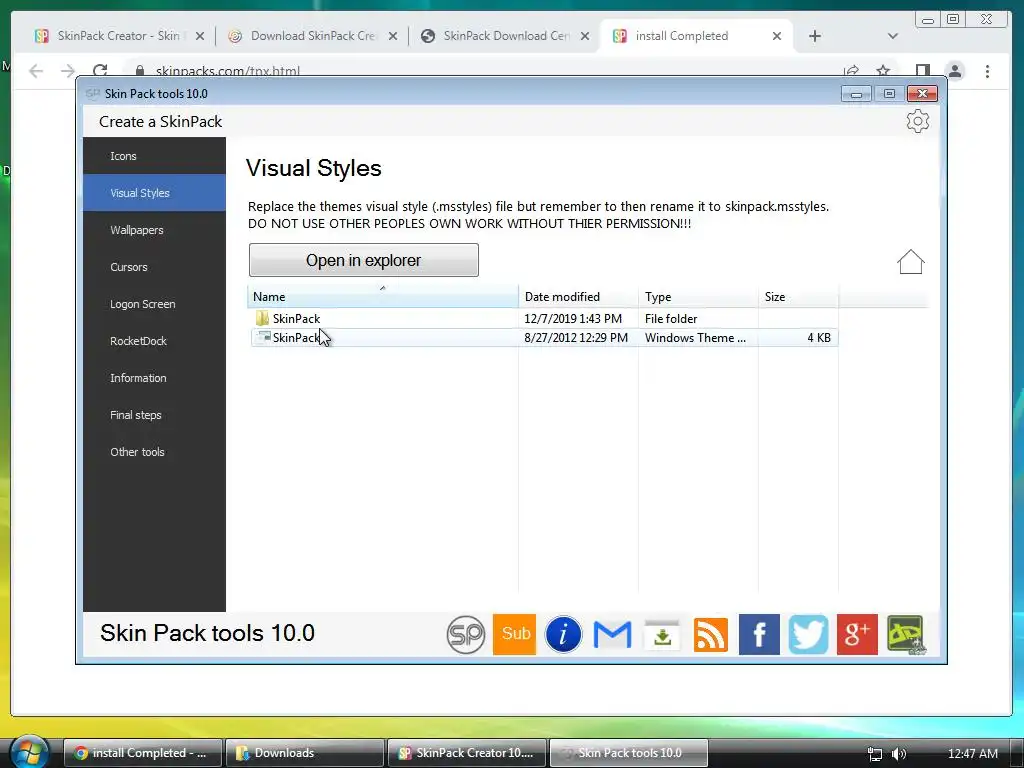Reload the browser page

pyautogui.click(x=100, y=71)
